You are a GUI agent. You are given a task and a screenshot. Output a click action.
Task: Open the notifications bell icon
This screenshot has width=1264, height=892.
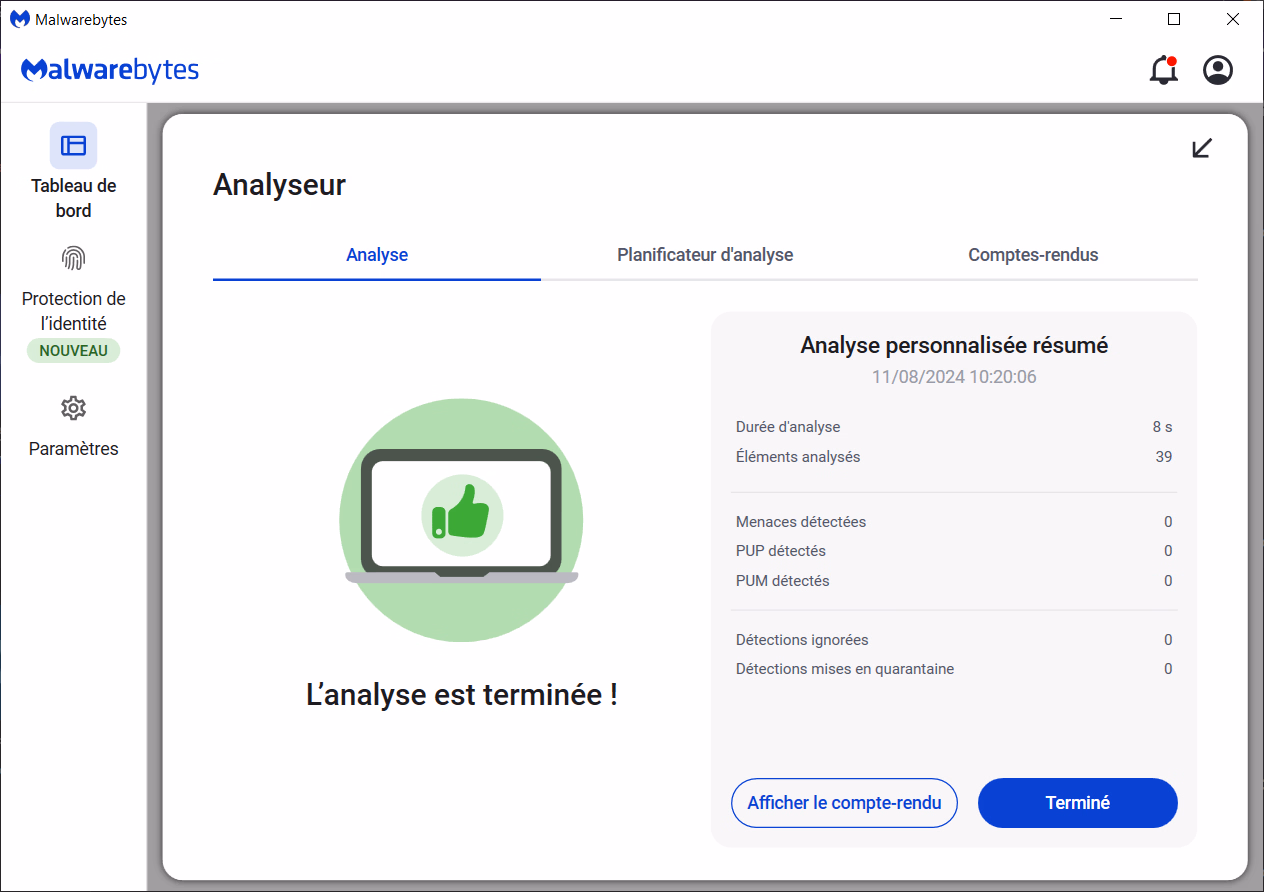(1163, 70)
